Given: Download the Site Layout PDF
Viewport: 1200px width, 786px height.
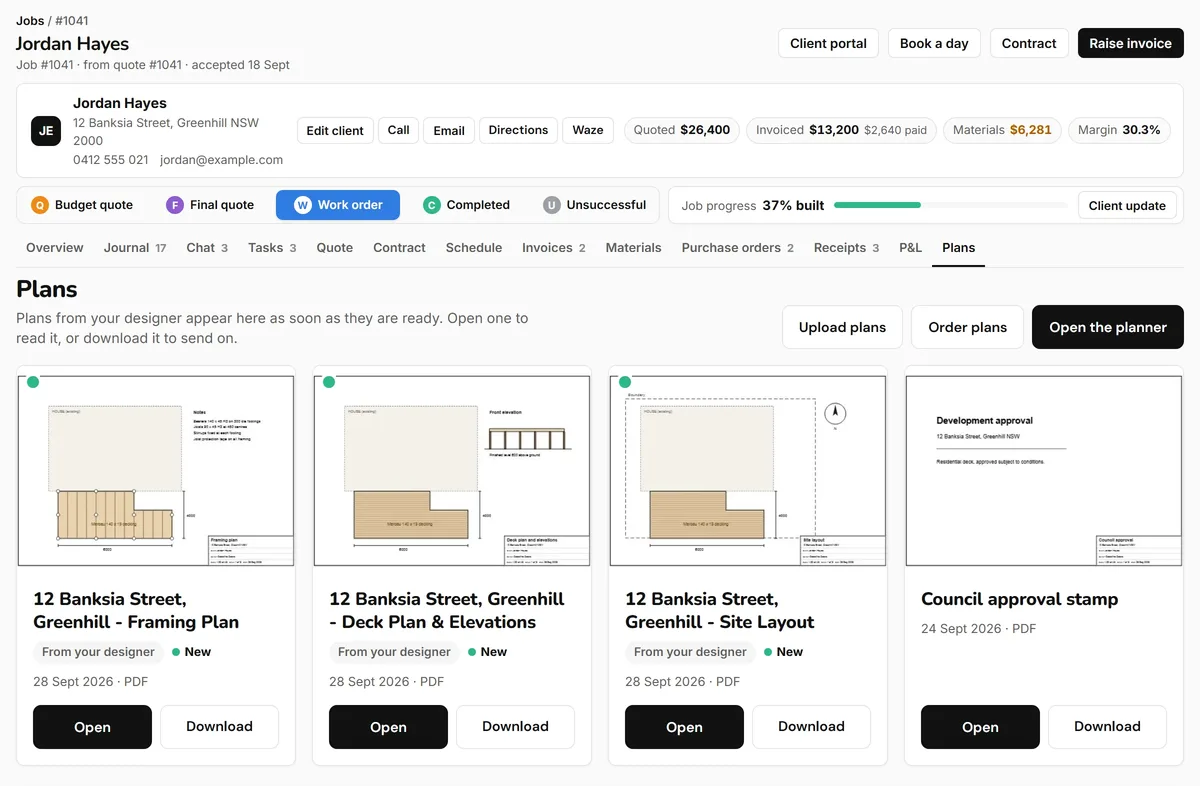Looking at the screenshot, I should [811, 727].
